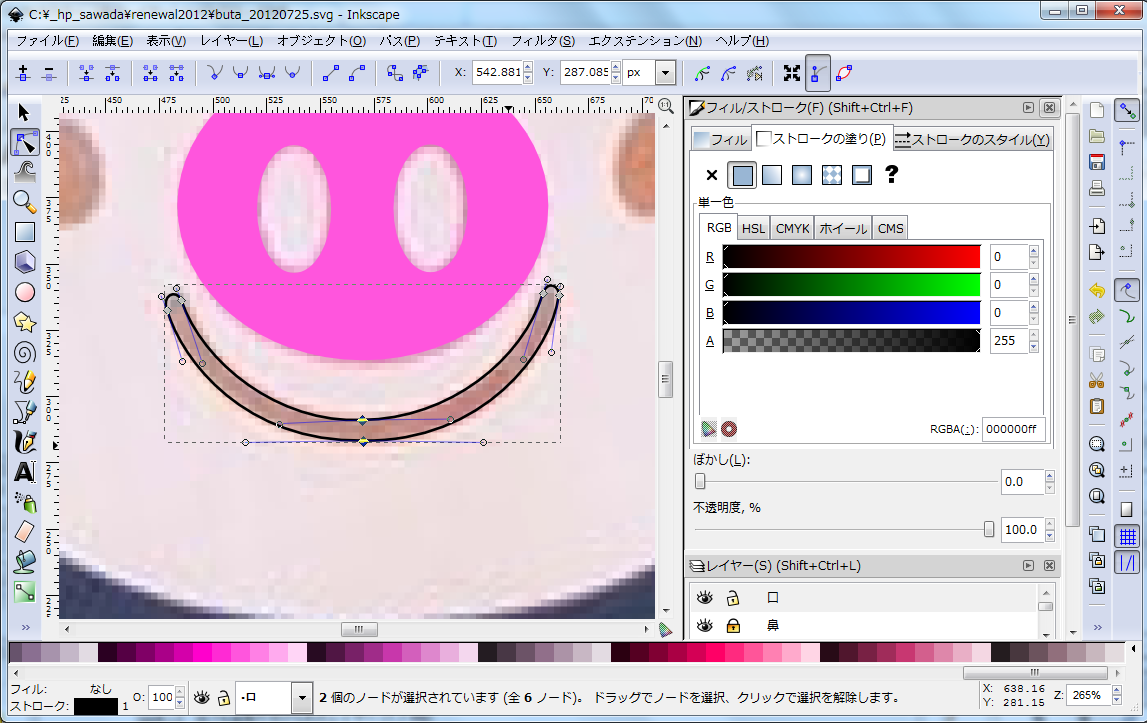Click the Undo arrow in right toolbar
This screenshot has width=1147, height=723.
[1097, 290]
